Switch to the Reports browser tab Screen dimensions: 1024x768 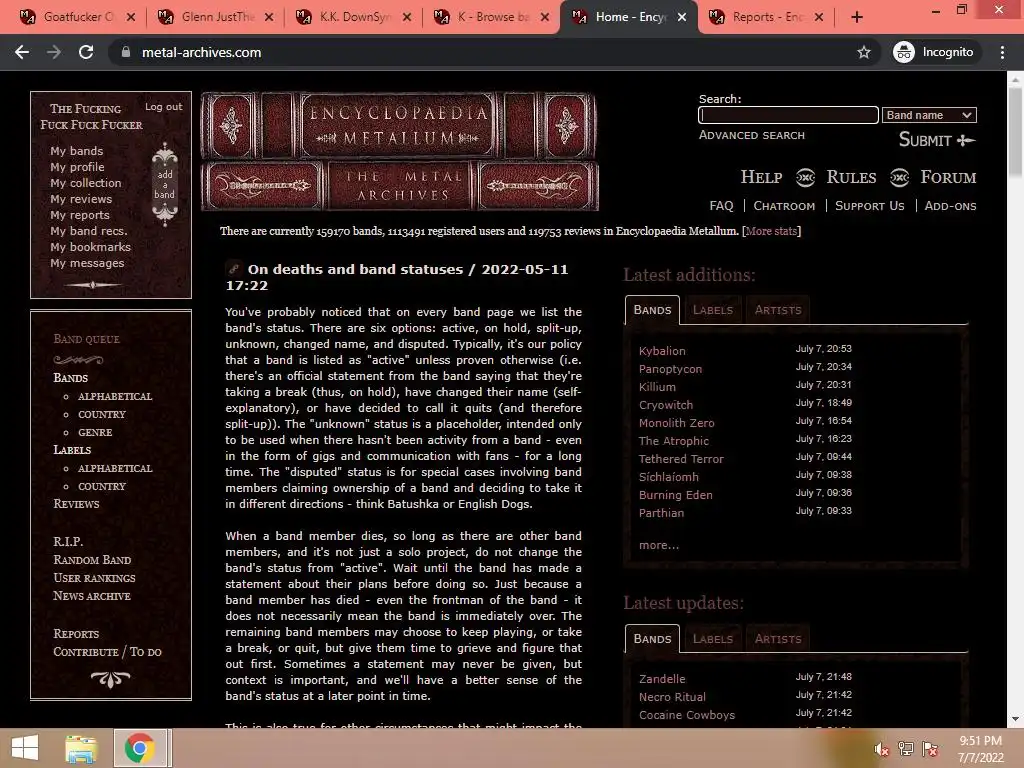tap(767, 17)
